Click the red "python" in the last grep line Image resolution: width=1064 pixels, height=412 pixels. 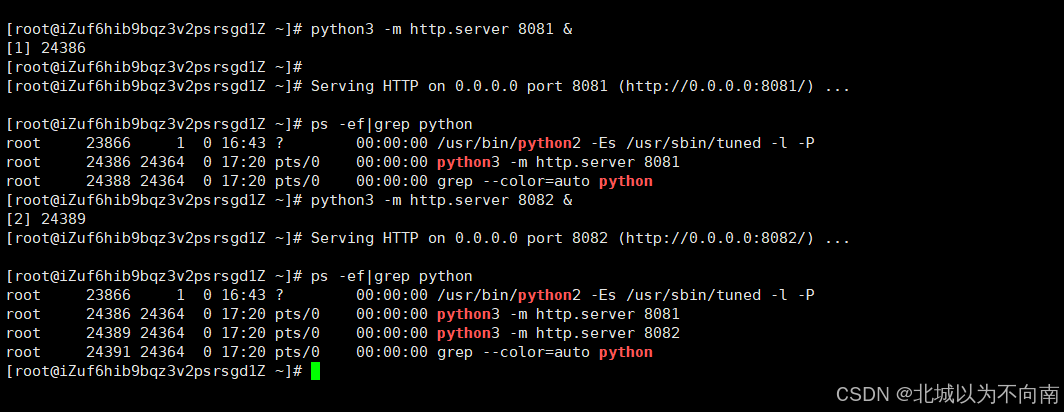[625, 352]
